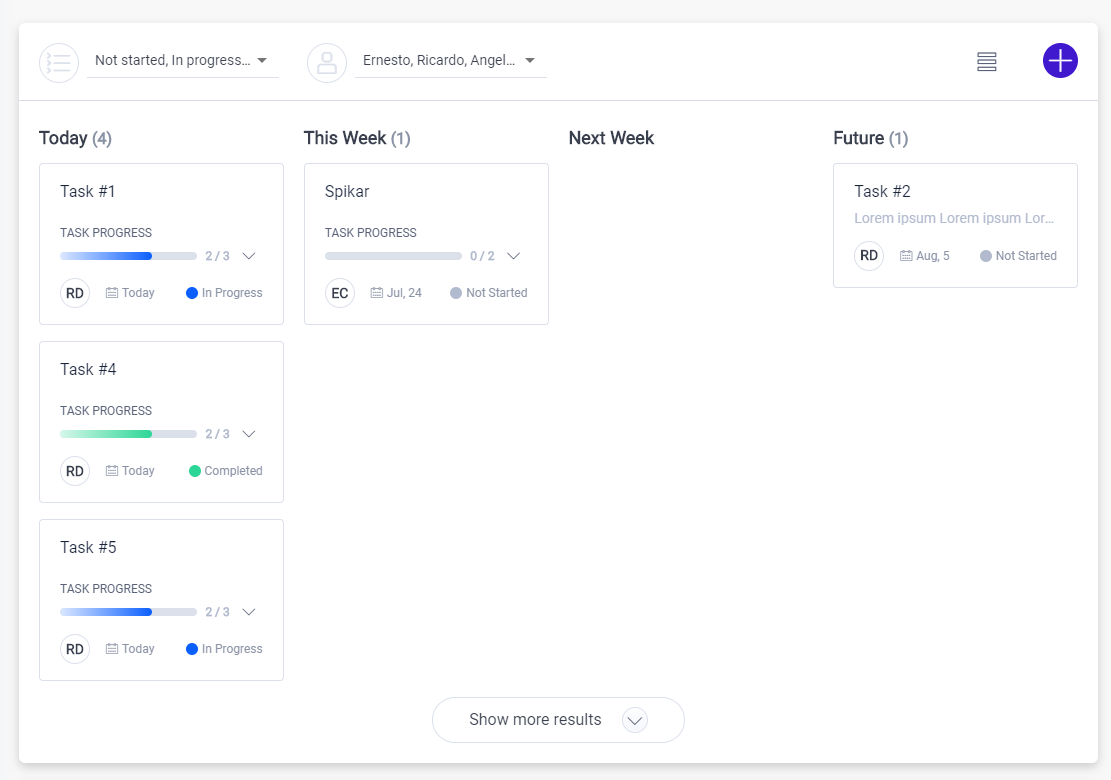Click RD avatar on Task #5
This screenshot has height=780, width=1111.
coord(75,649)
